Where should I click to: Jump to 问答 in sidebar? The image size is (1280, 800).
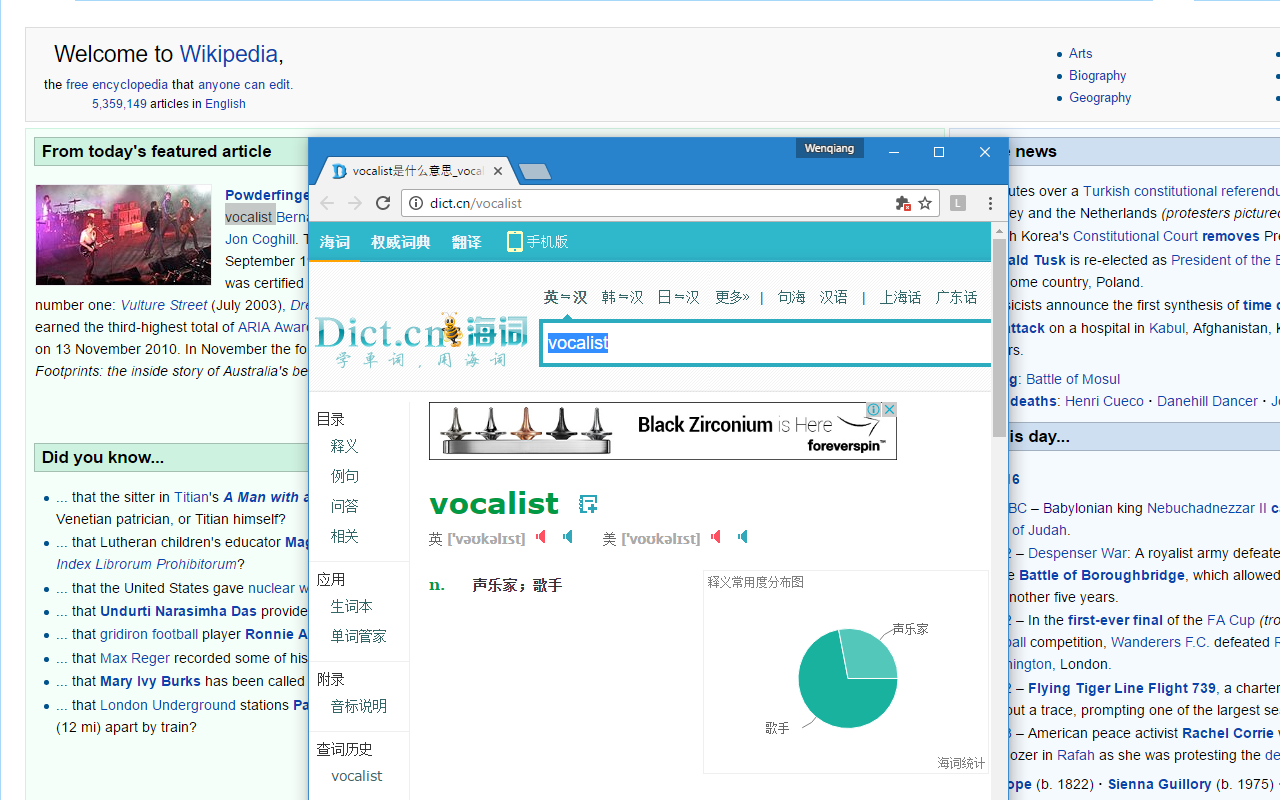coord(345,506)
